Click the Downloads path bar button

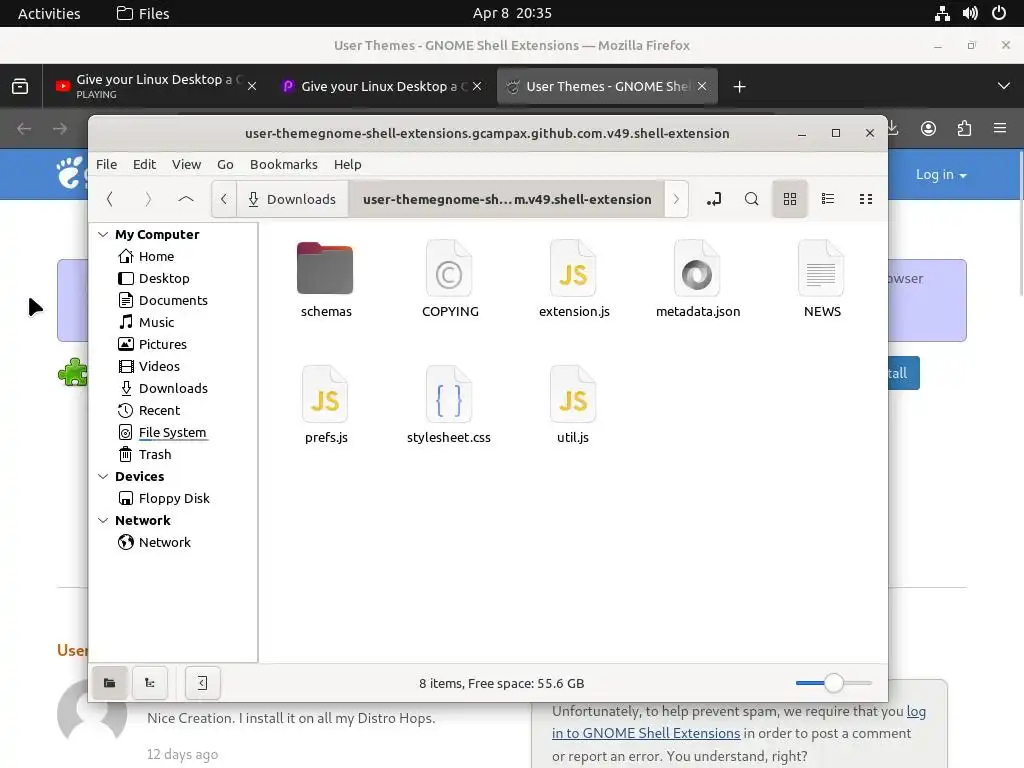(292, 199)
